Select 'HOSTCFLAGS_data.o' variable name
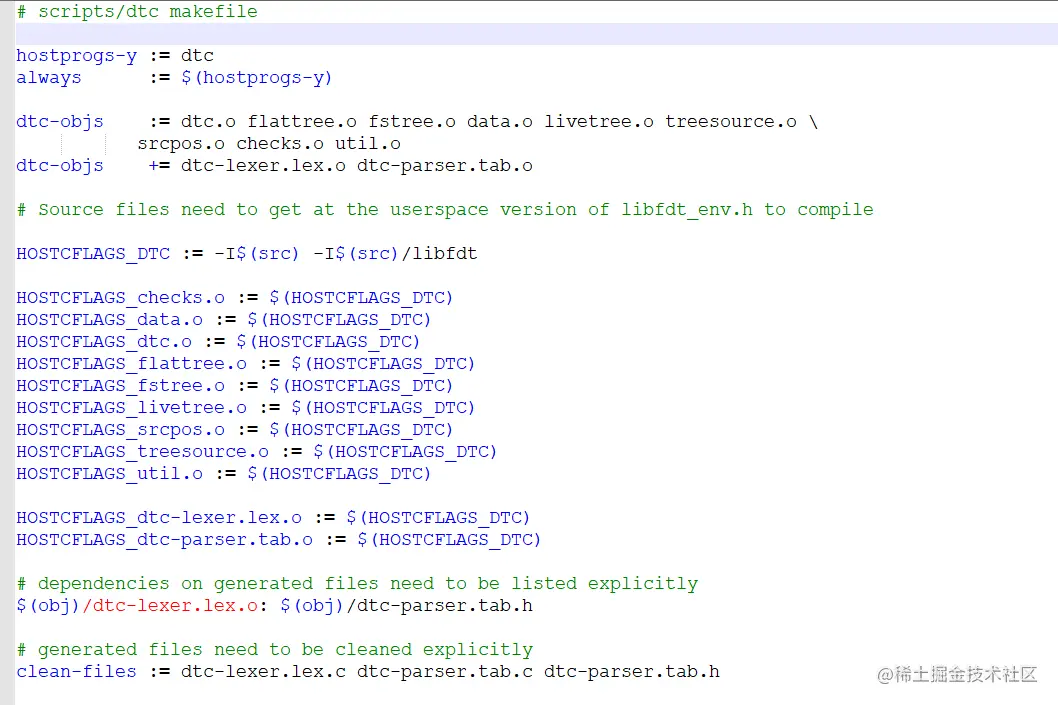Image resolution: width=1058 pixels, height=705 pixels. point(109,320)
